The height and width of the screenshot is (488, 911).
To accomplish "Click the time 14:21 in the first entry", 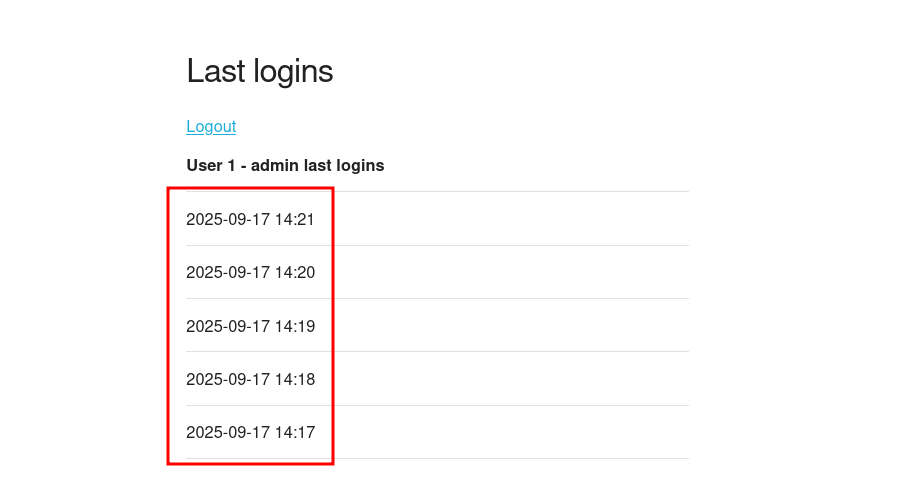I will pos(295,219).
